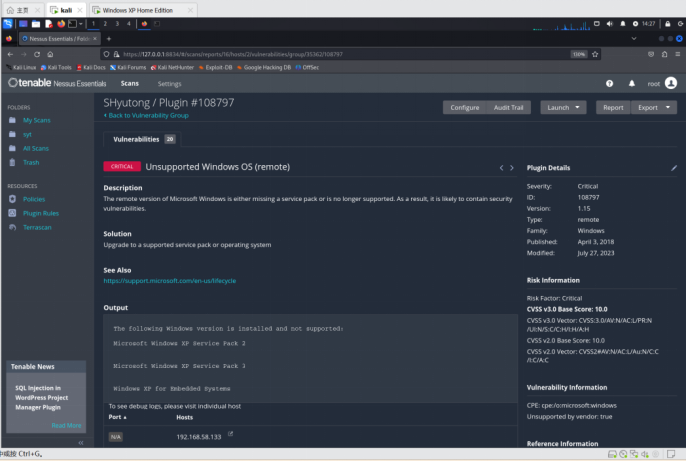Save to Pocket from the toolbar
The image size is (686, 462).
[x=651, y=54]
